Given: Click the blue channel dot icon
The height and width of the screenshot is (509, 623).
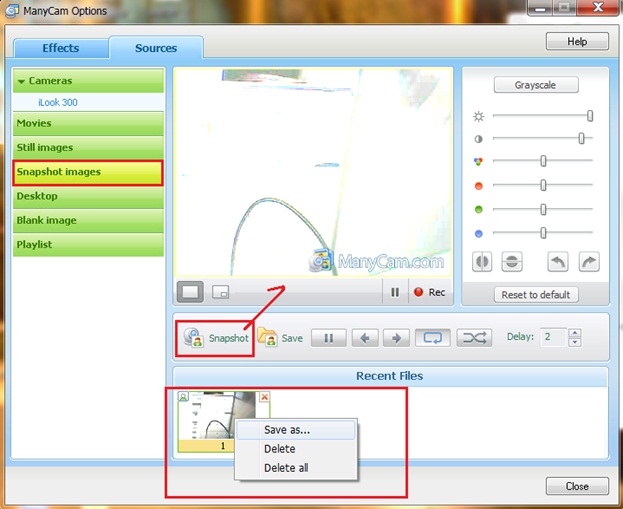Looking at the screenshot, I should pos(478,234).
